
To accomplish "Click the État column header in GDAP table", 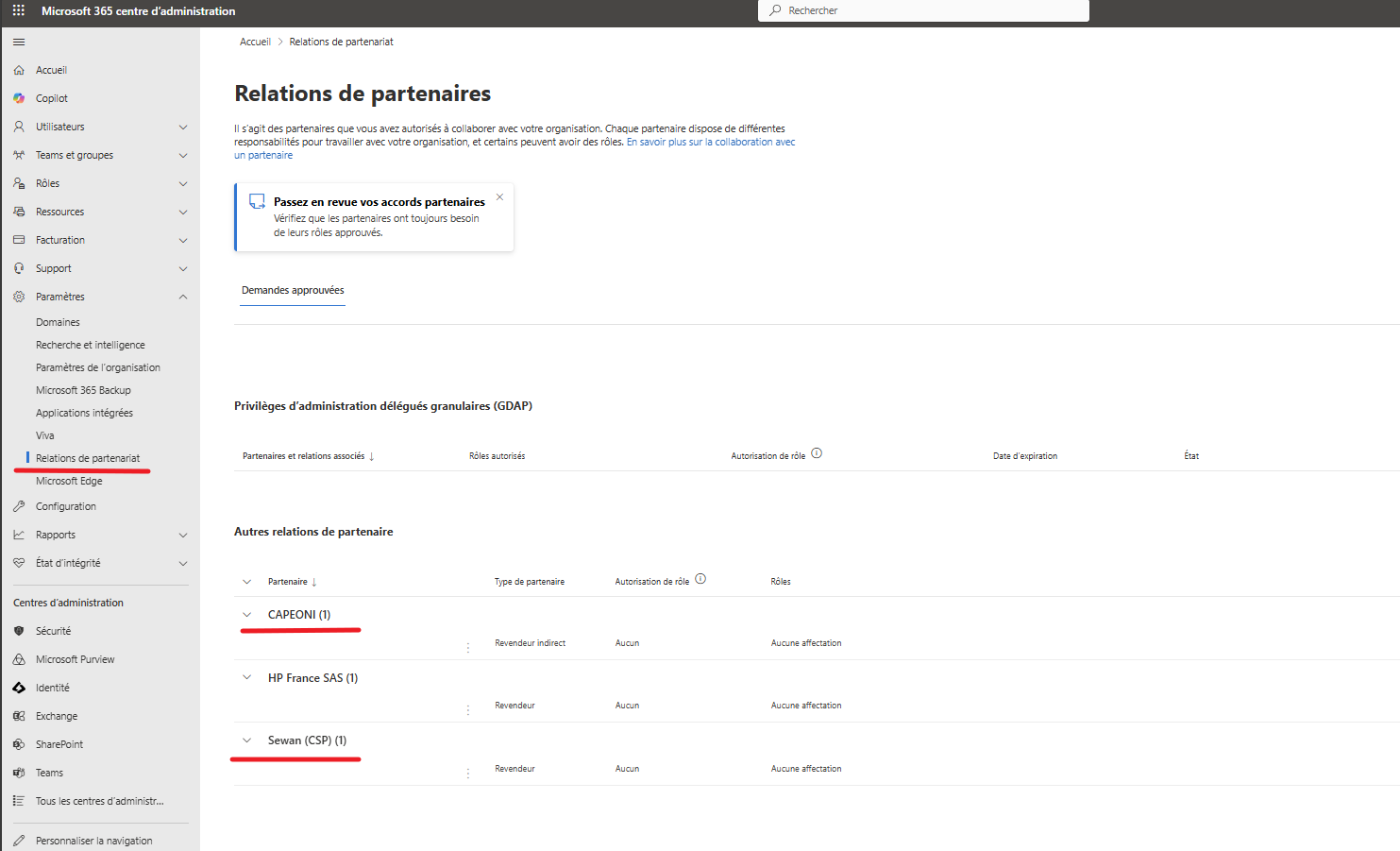I will coord(1191,456).
